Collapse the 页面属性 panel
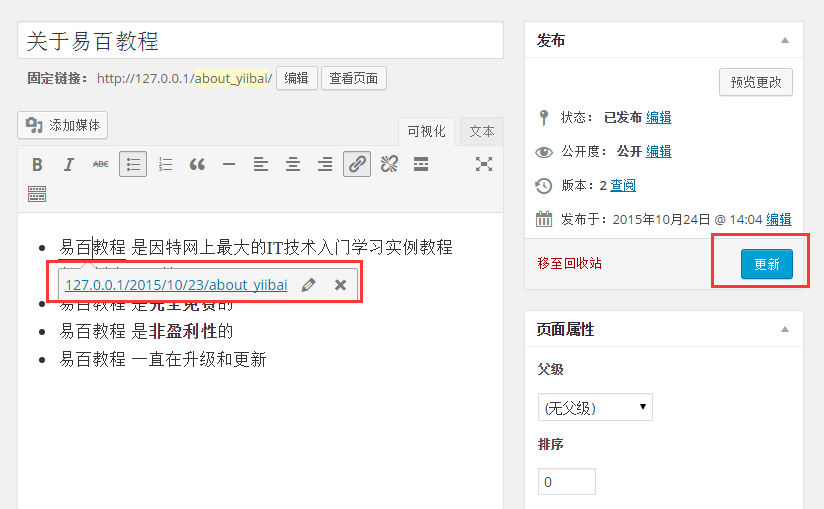Screen dimensions: 824x509 pos(785,329)
